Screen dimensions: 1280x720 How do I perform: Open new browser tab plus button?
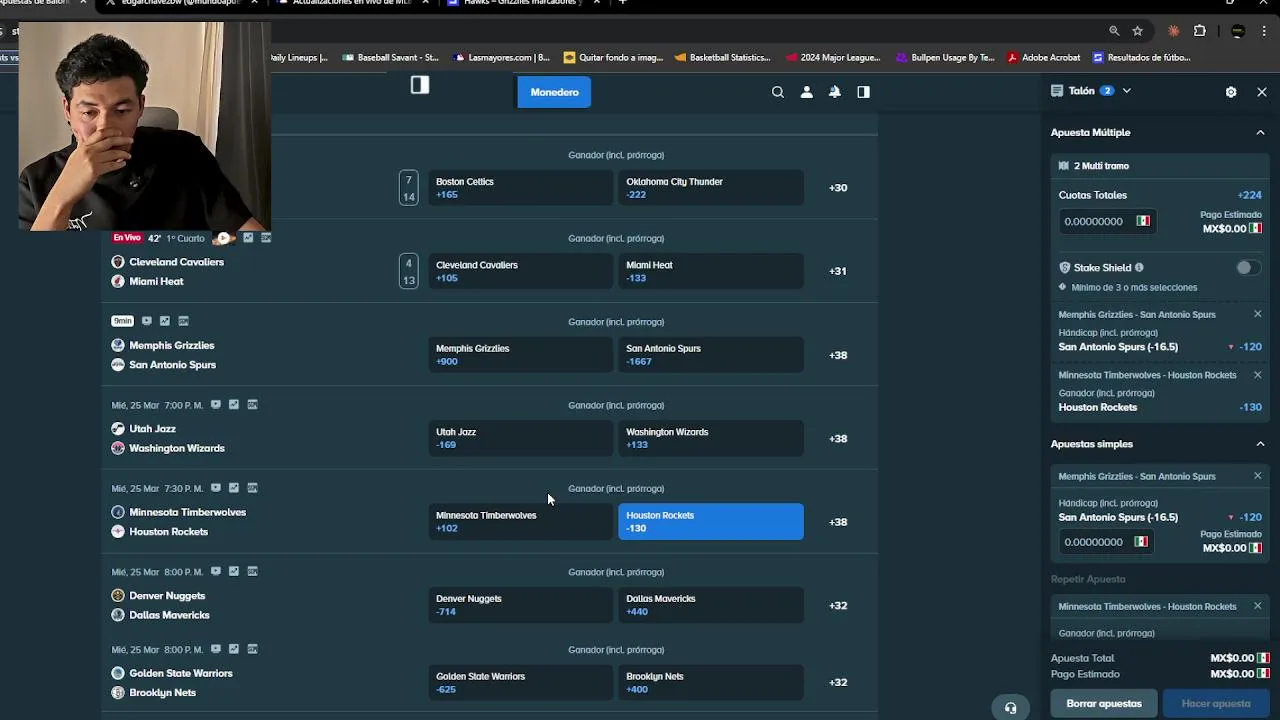coord(622,3)
